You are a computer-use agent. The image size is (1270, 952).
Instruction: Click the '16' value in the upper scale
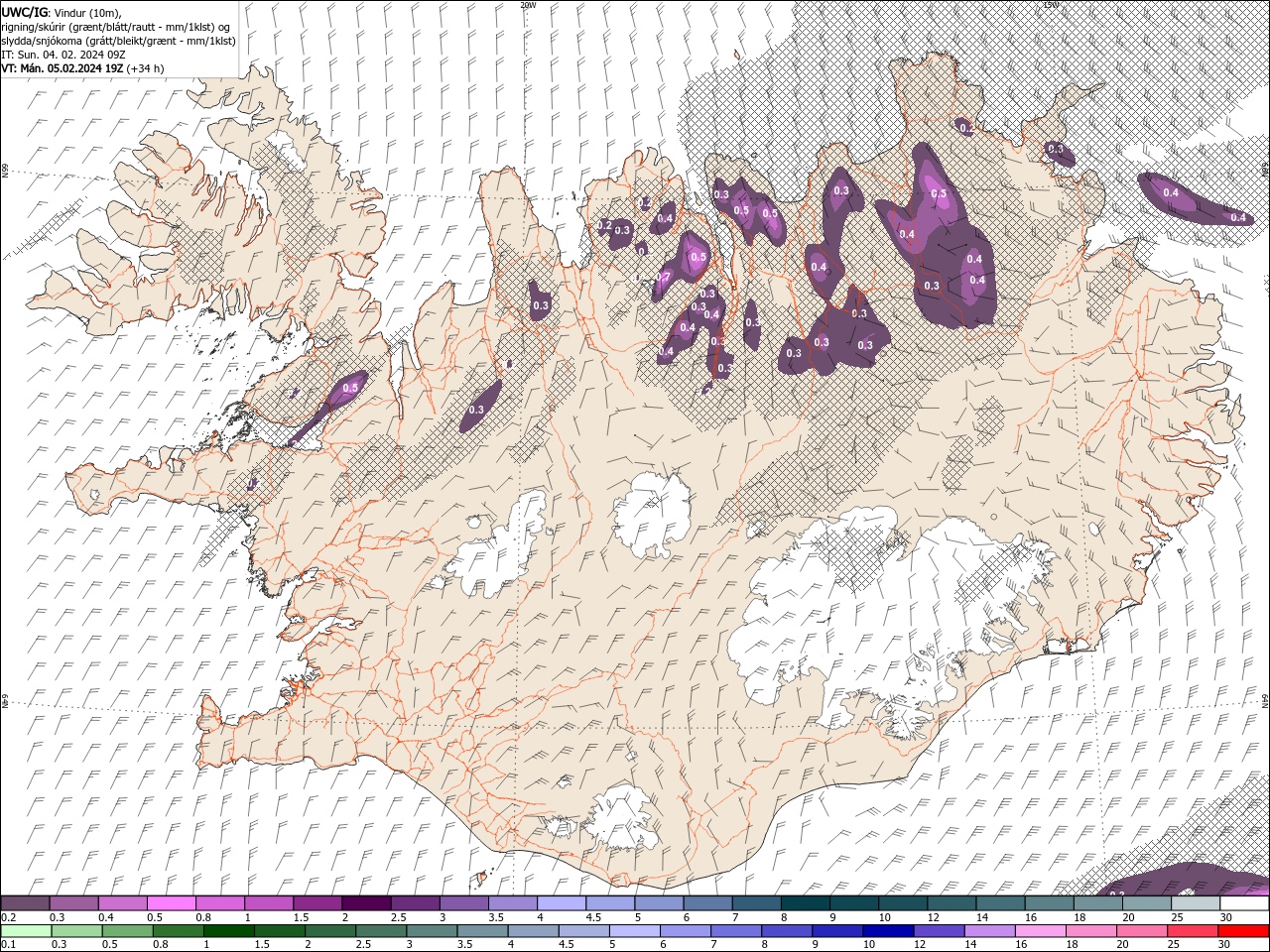(x=1031, y=917)
